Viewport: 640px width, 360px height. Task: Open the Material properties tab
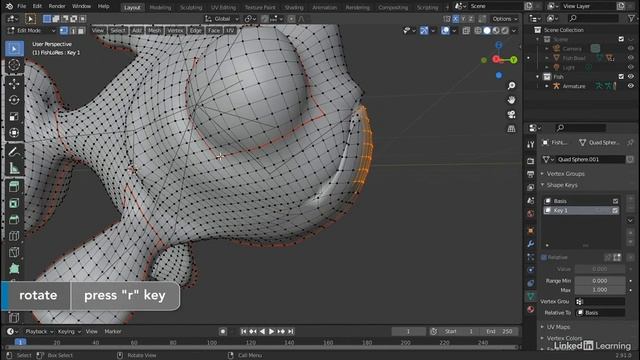tap(531, 309)
